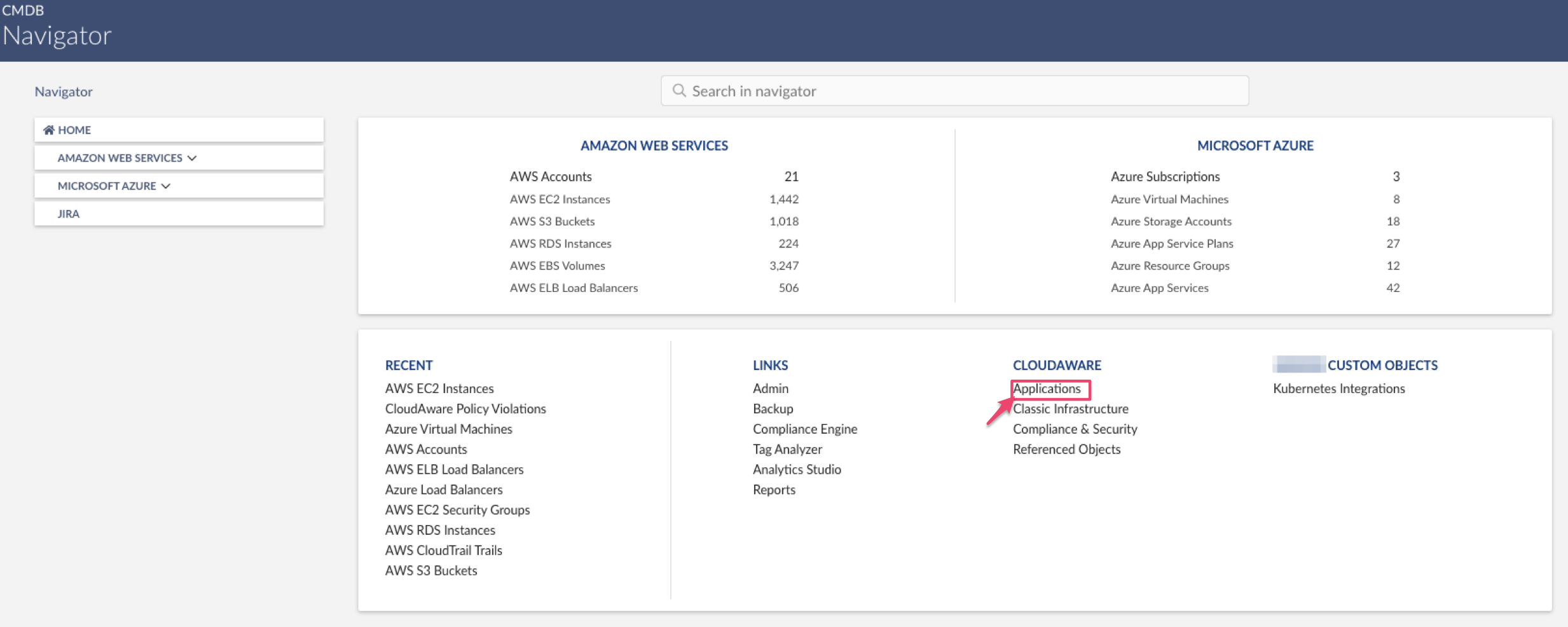Image resolution: width=1568 pixels, height=627 pixels.
Task: Click the EBS Volumes count 3,247
Action: [784, 266]
